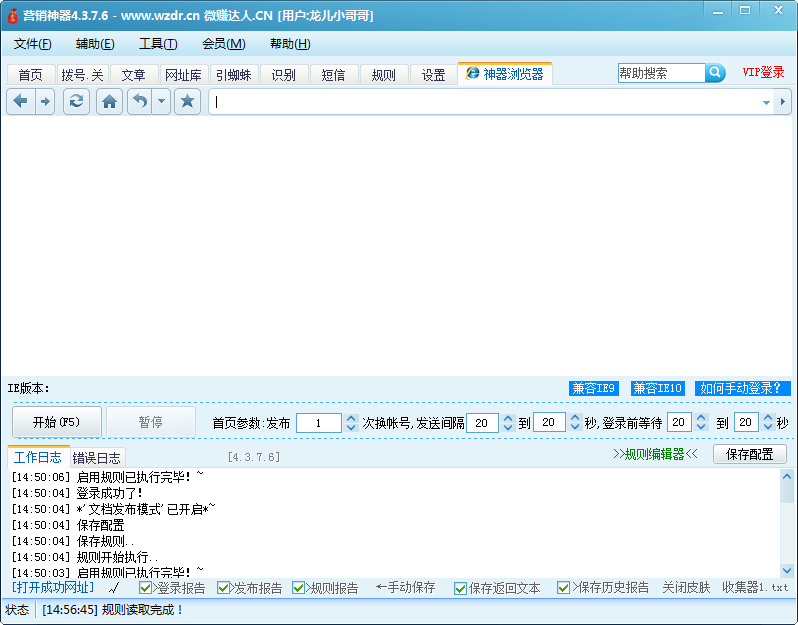Click the money bag app icon in title bar
Image resolution: width=798 pixels, height=625 pixels.
coord(13,16)
